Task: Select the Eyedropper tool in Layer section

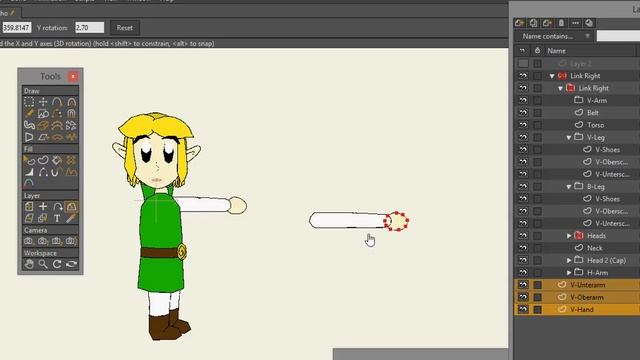Action: (71, 218)
